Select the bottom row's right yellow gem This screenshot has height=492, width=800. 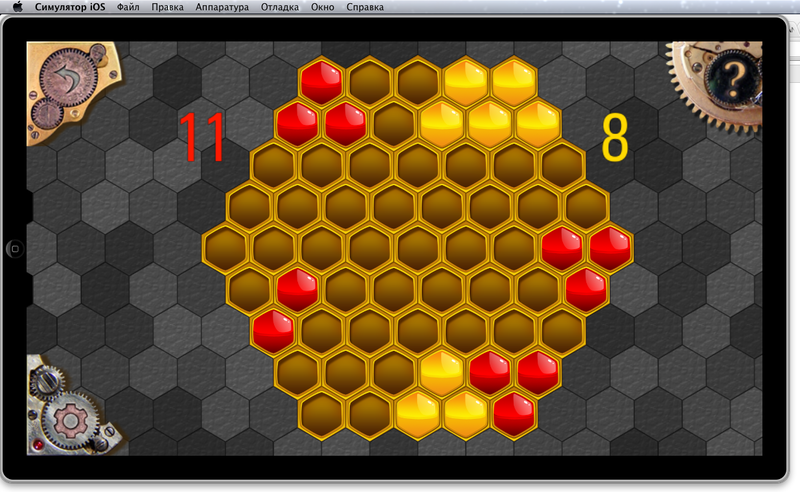pyautogui.click(x=466, y=414)
